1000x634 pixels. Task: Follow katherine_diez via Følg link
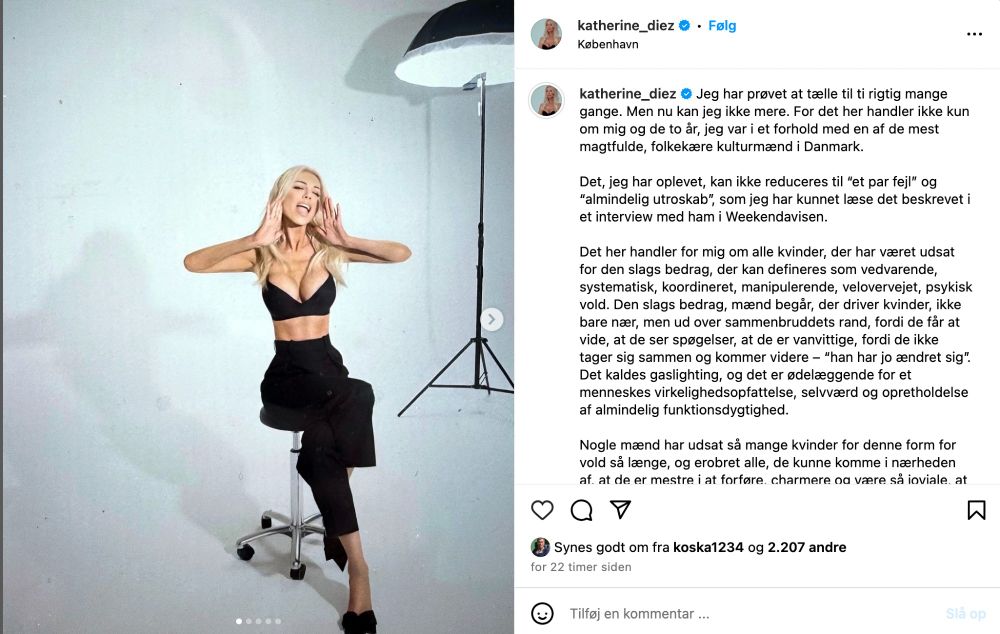(x=722, y=26)
